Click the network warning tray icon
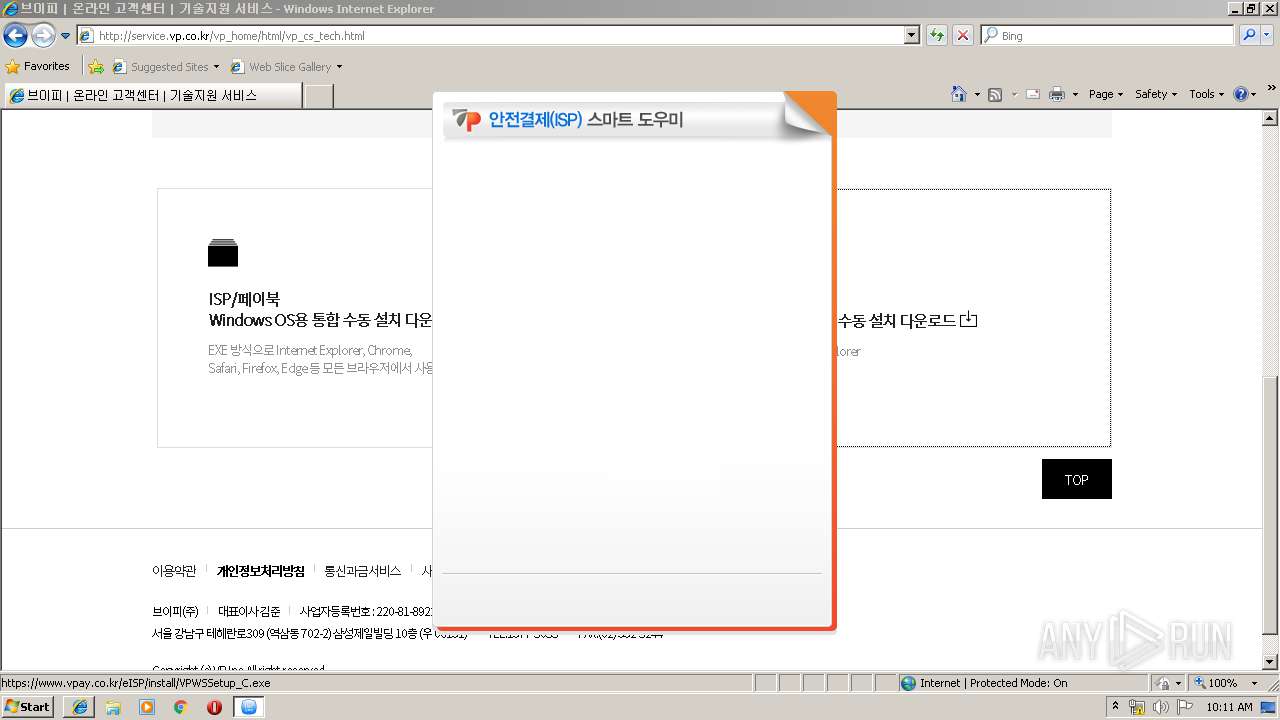The width and height of the screenshot is (1280, 720). click(1137, 707)
